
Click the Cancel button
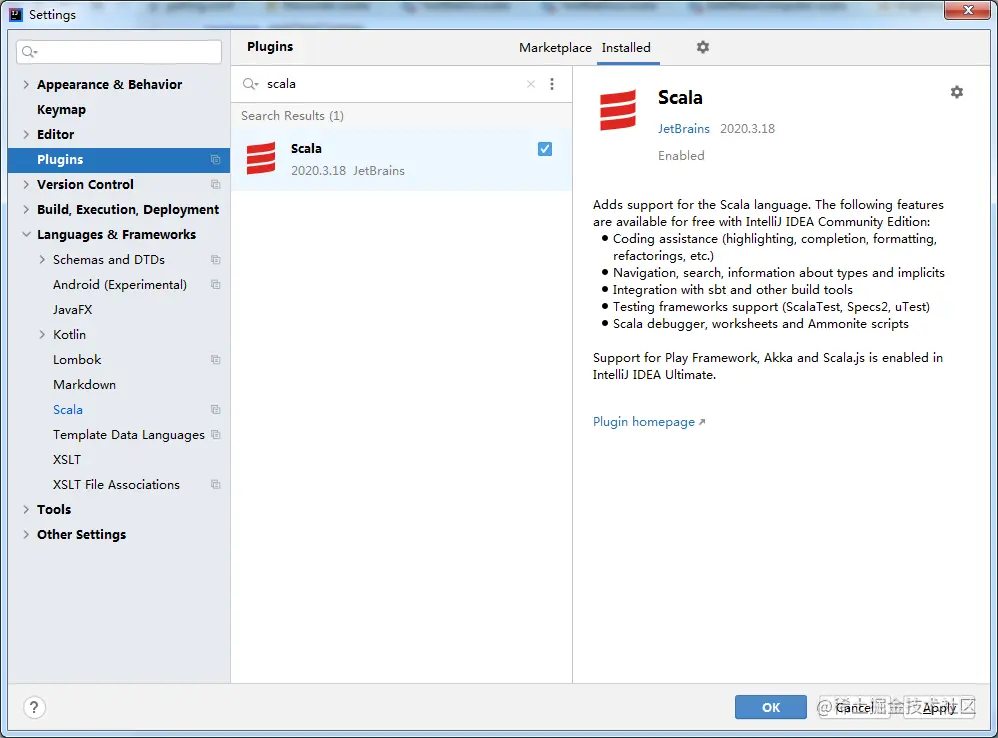pyautogui.click(x=854, y=707)
